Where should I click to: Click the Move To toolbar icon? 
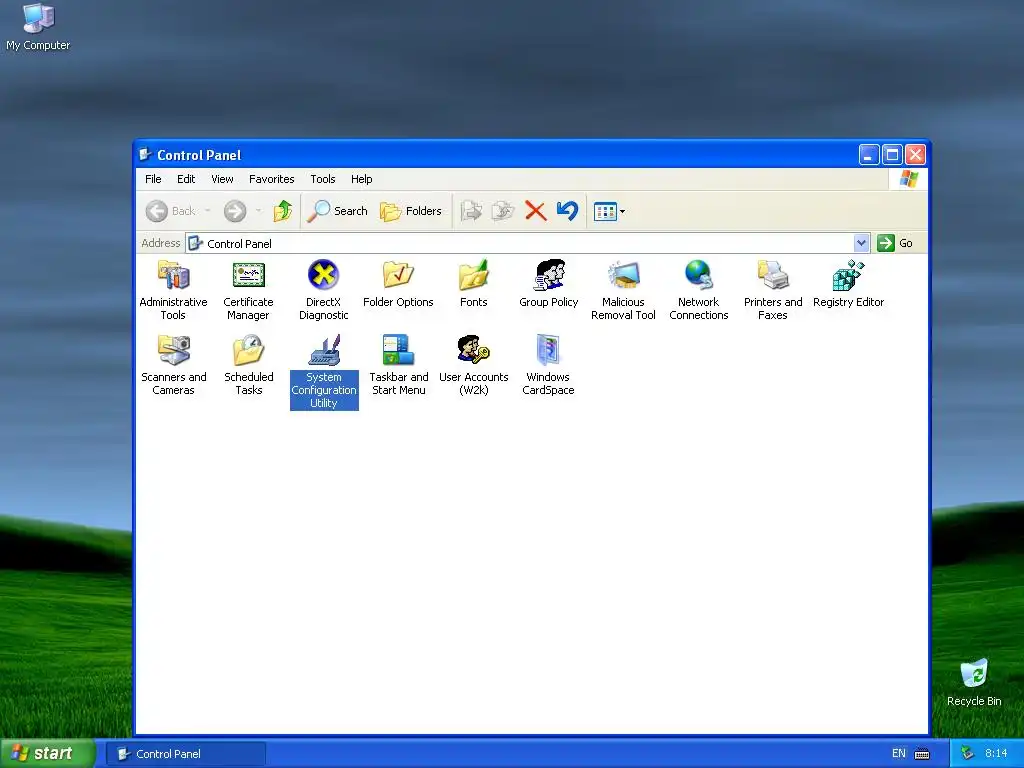click(471, 211)
